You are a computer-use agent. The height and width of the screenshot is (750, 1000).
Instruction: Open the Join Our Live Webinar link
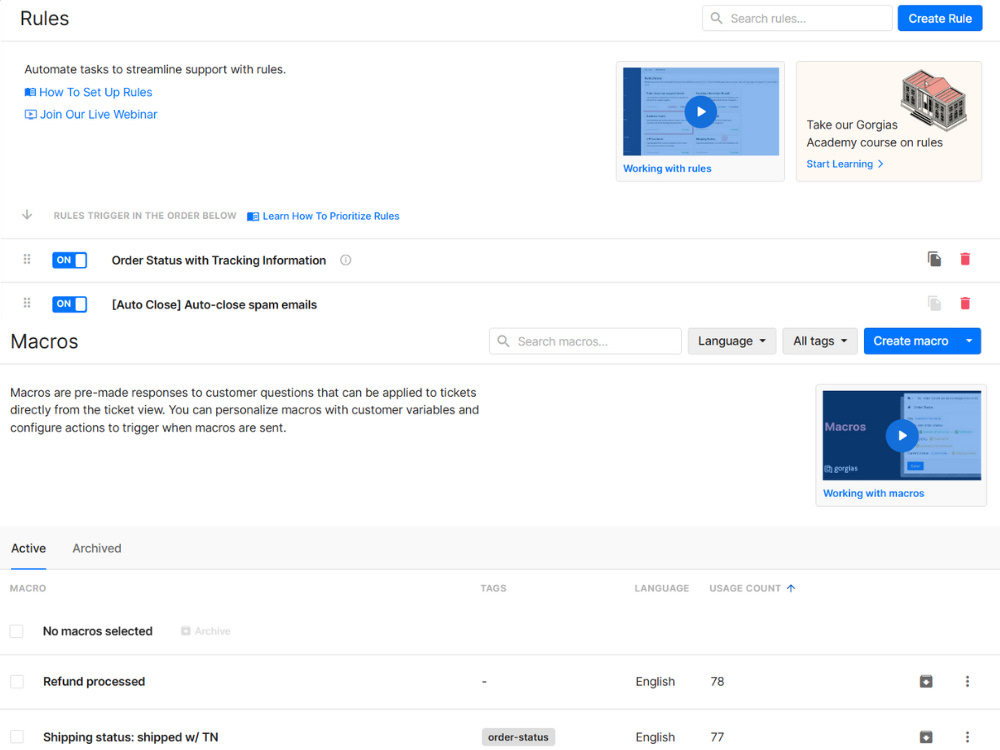[x=91, y=114]
